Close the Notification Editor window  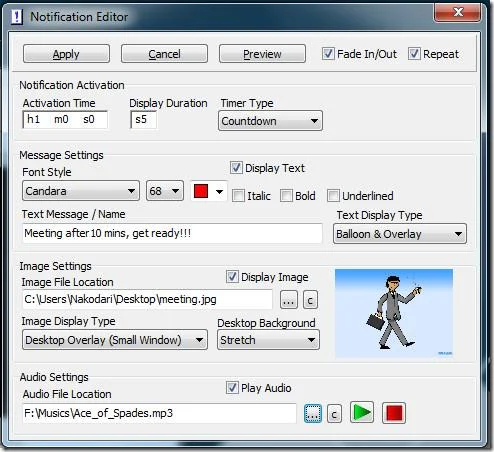click(x=458, y=12)
